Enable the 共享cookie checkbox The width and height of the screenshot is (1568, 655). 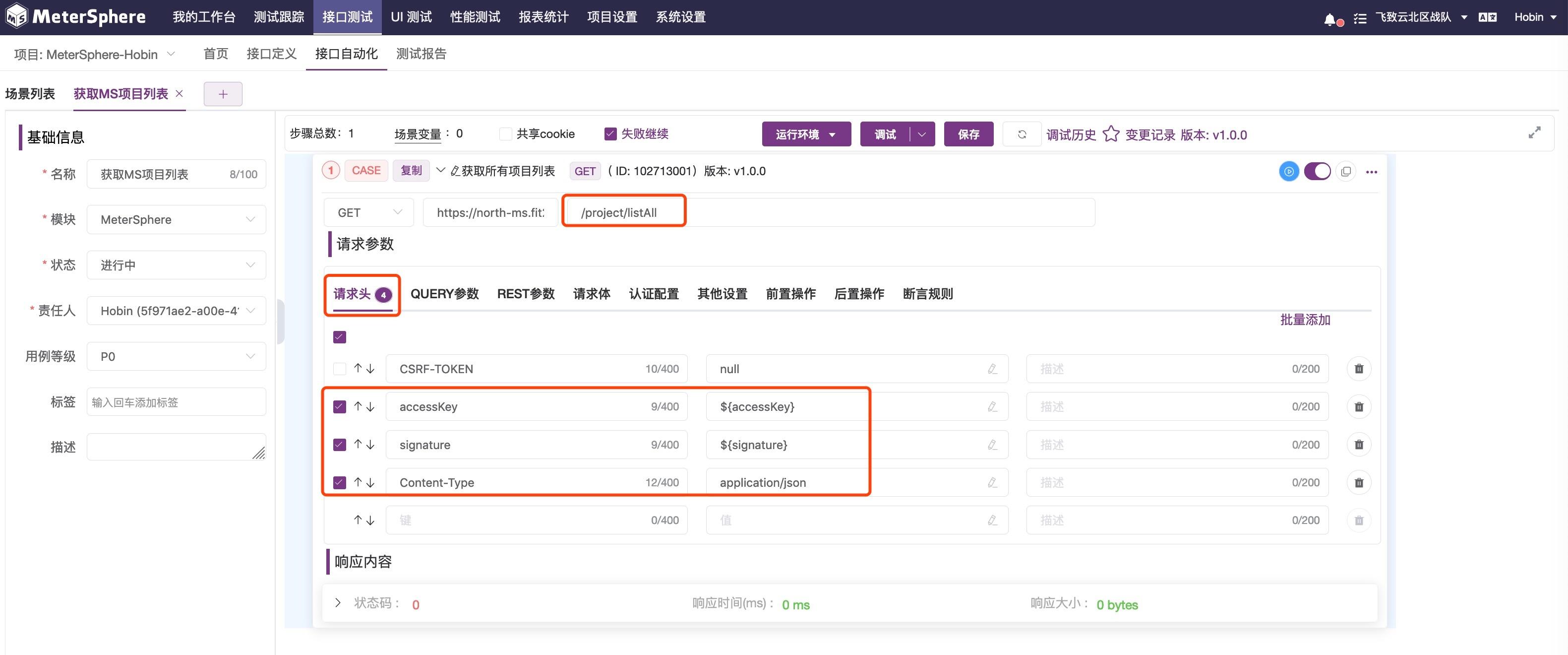click(x=505, y=133)
